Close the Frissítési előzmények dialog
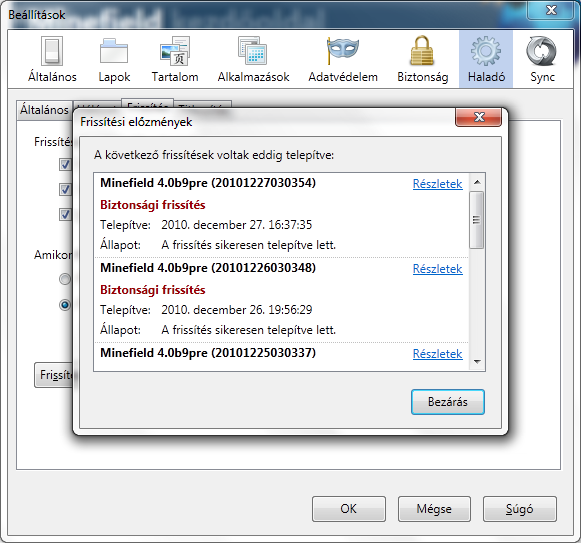The image size is (581, 543). point(479,117)
